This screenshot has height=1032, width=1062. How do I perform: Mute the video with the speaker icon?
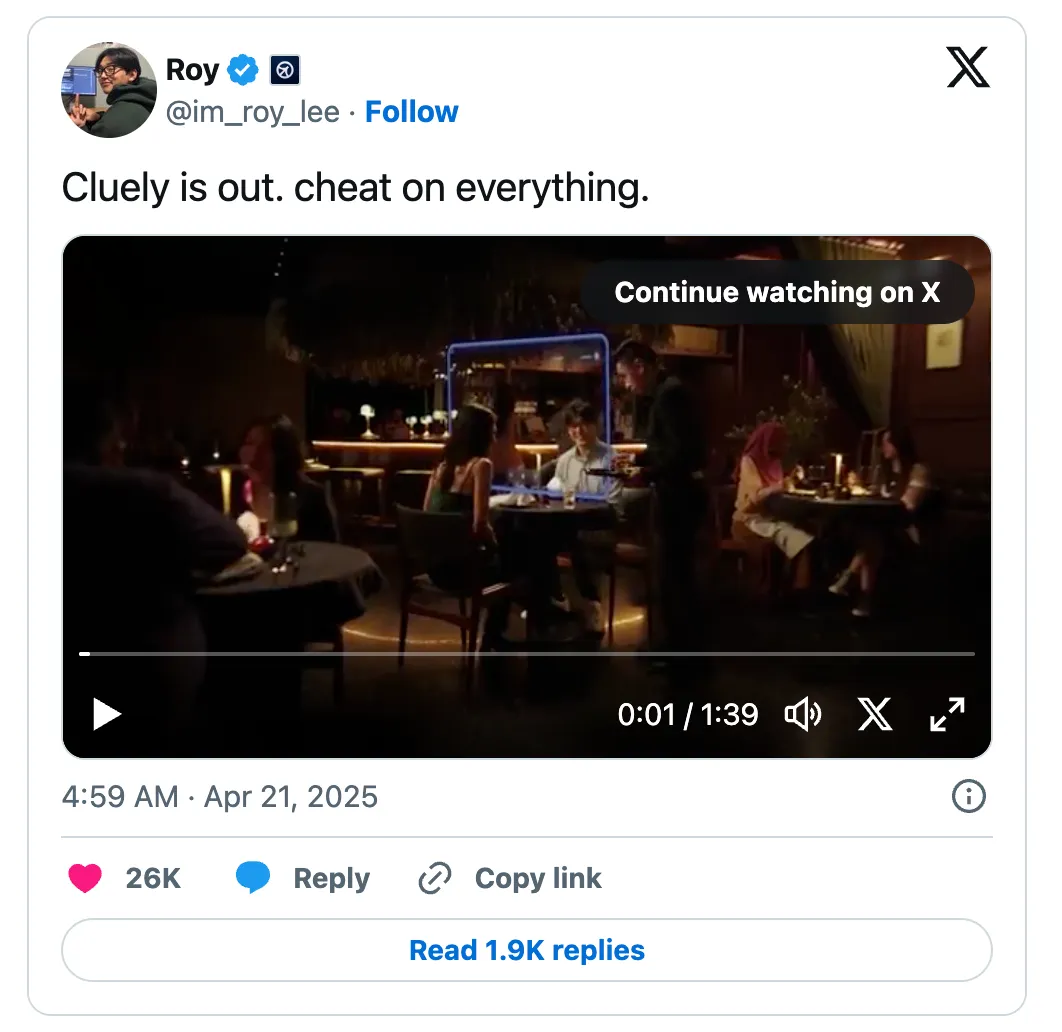(802, 714)
